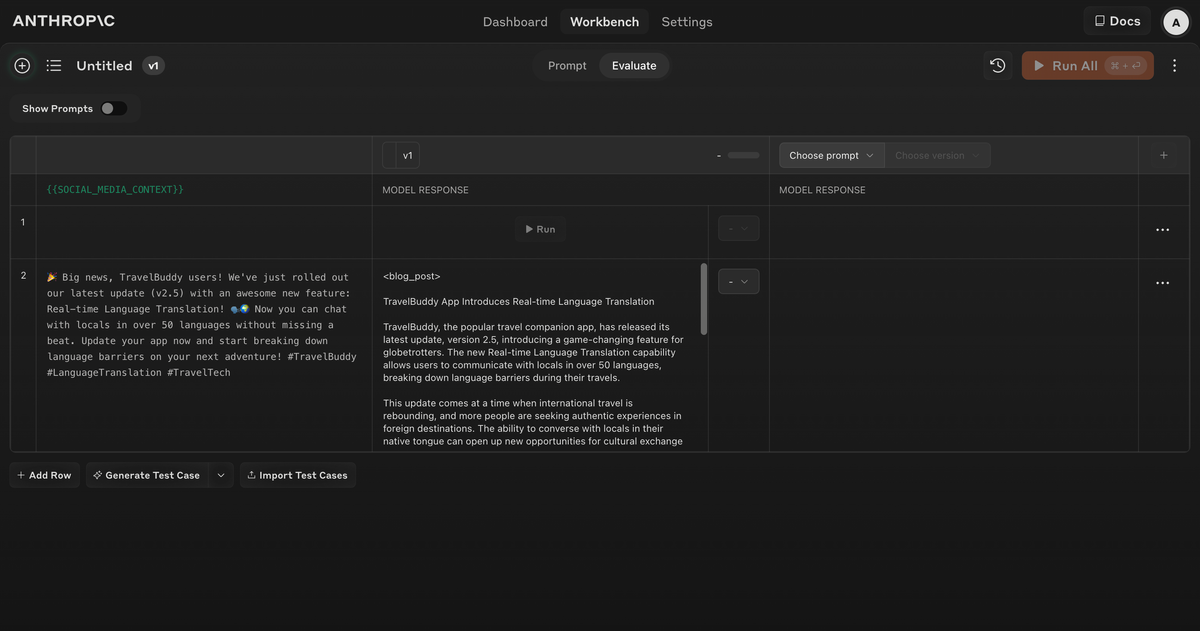
Task: Expand the Choose prompt dropdown
Action: click(831, 156)
